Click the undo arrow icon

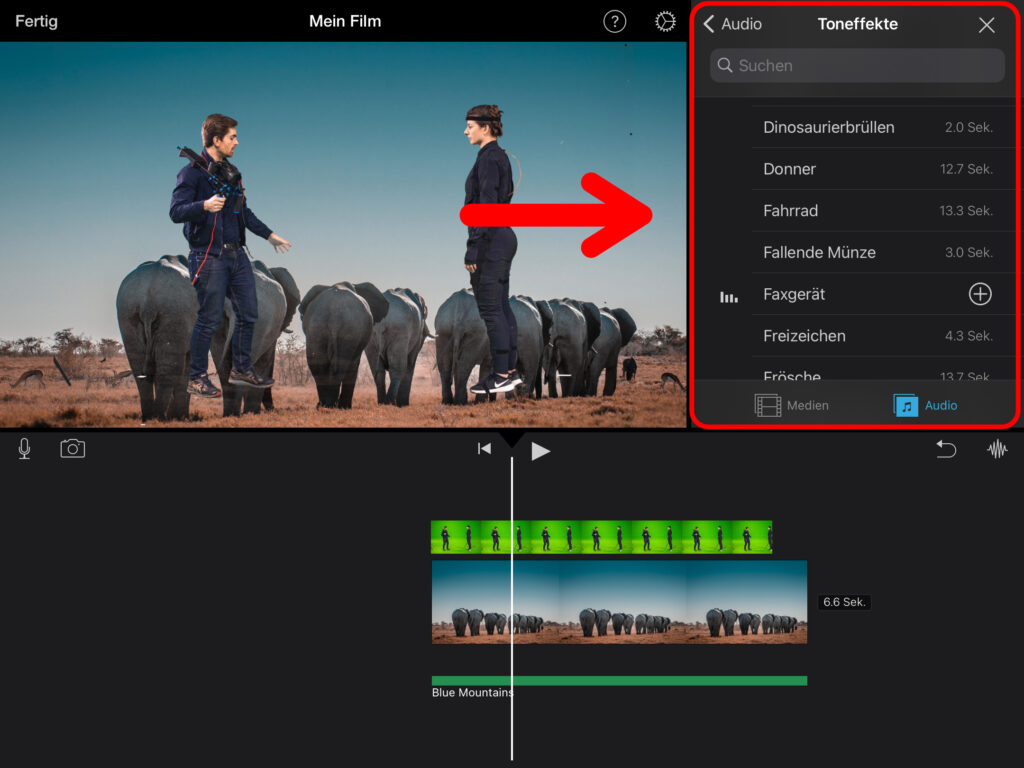[x=945, y=449]
